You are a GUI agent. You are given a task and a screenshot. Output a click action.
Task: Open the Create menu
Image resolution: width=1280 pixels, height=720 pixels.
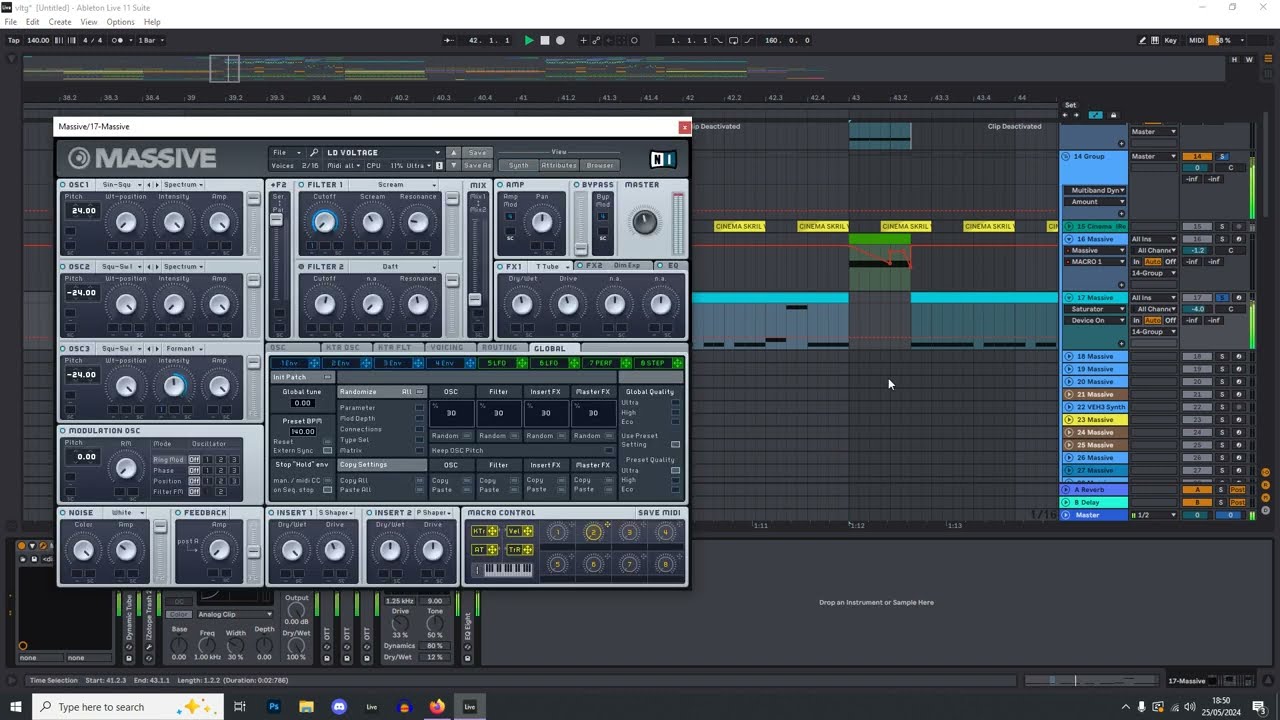(60, 22)
